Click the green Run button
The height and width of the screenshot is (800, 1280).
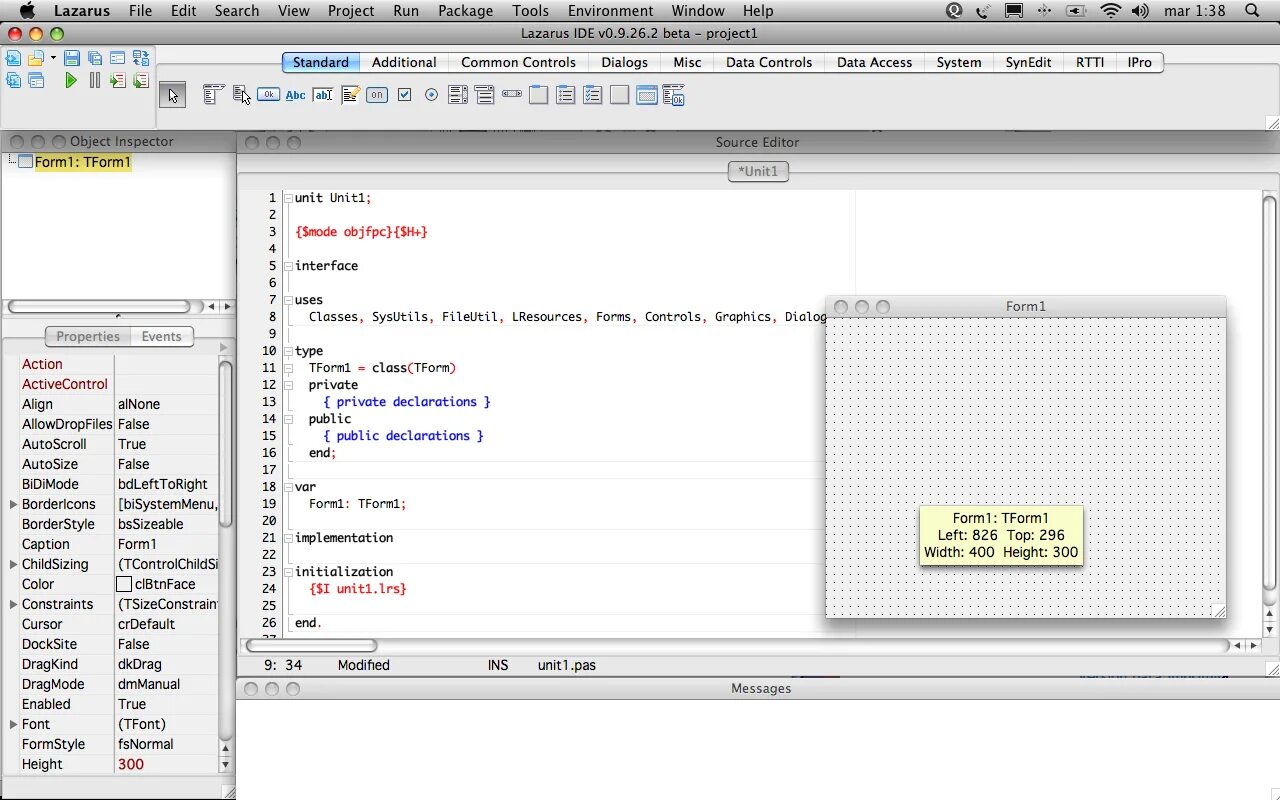pos(71,80)
